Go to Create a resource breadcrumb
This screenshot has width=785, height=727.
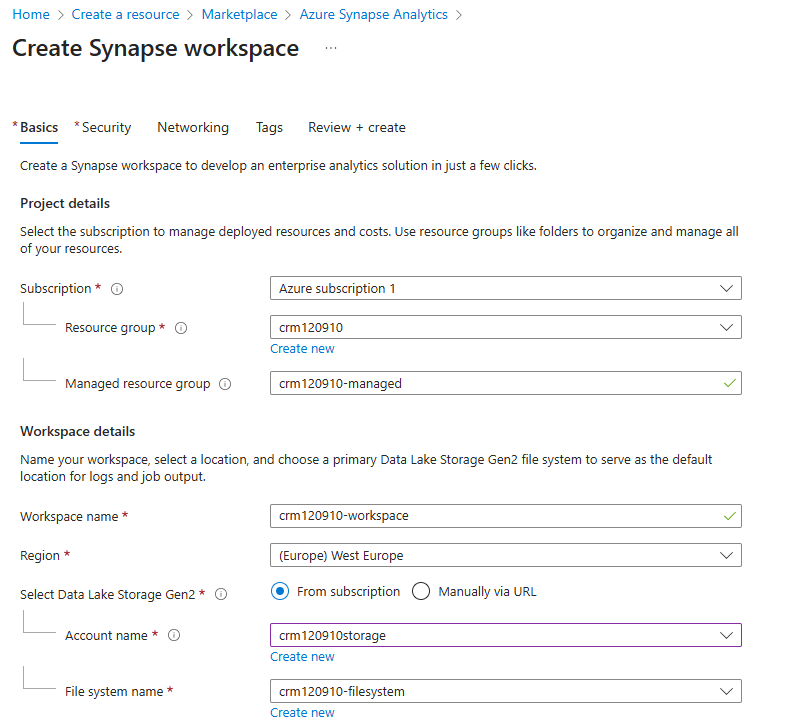tap(125, 15)
